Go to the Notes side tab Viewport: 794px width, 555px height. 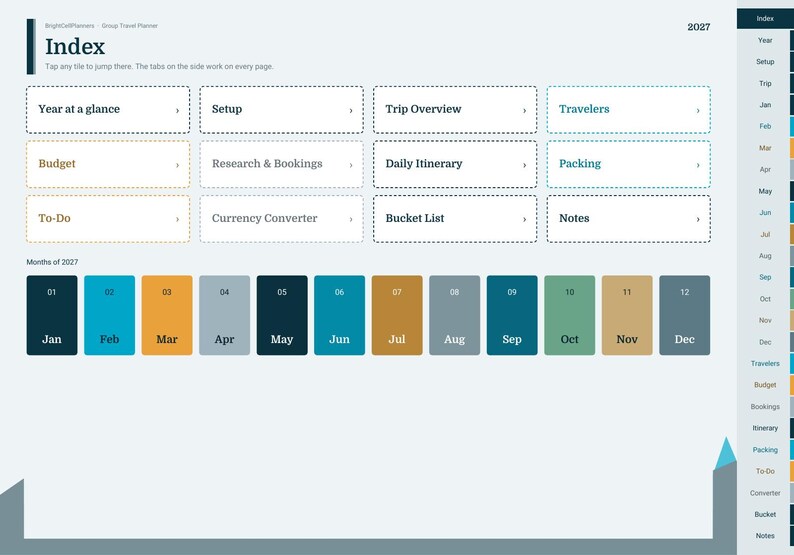coord(765,536)
